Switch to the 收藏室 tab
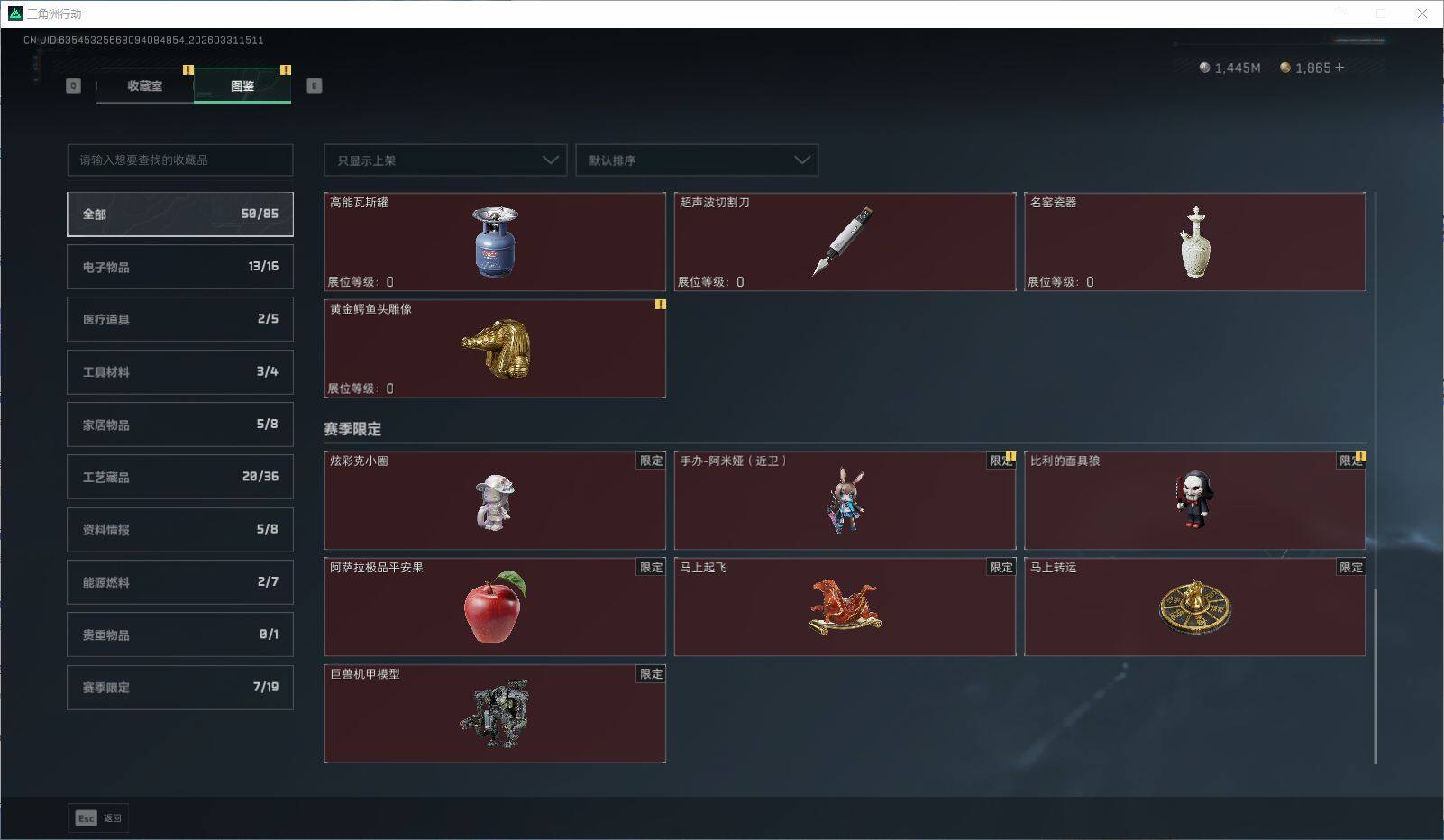1444x840 pixels. click(x=145, y=86)
